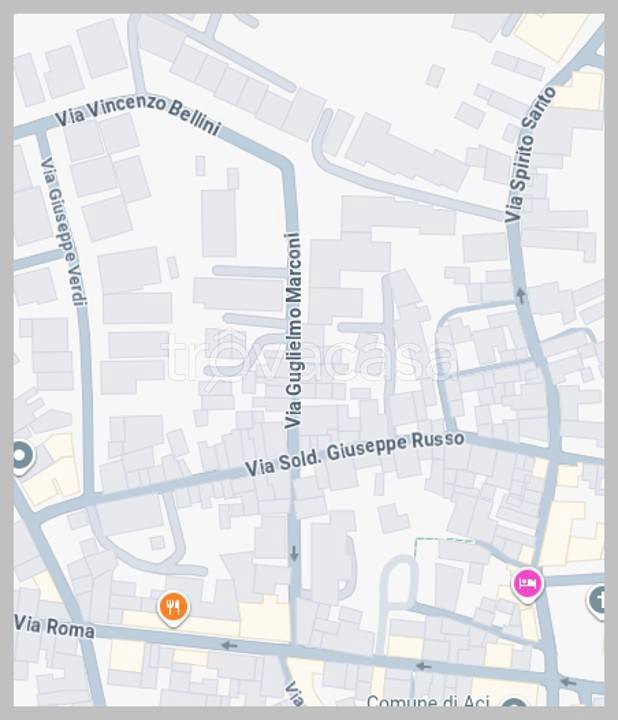The height and width of the screenshot is (720, 618).
Task: Click the downward arrow on Via Guglielmo Marconi
Action: click(x=294, y=553)
